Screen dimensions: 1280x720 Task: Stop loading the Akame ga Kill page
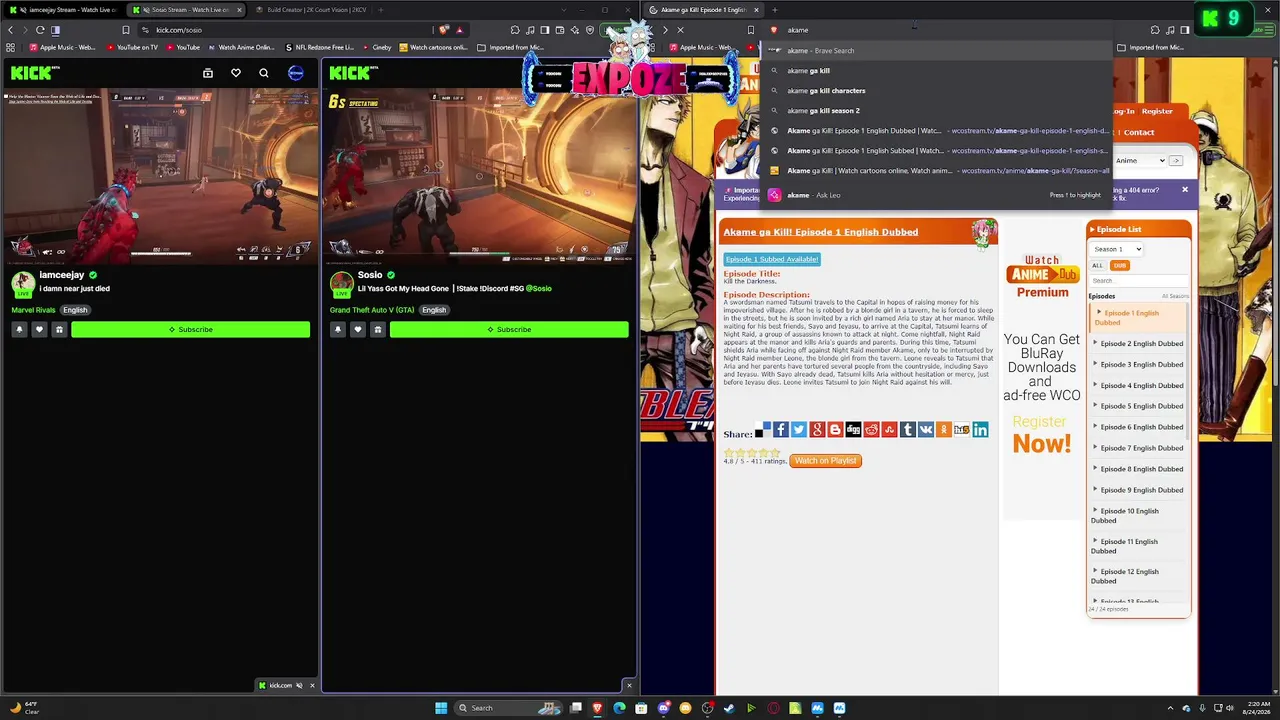coord(680,30)
